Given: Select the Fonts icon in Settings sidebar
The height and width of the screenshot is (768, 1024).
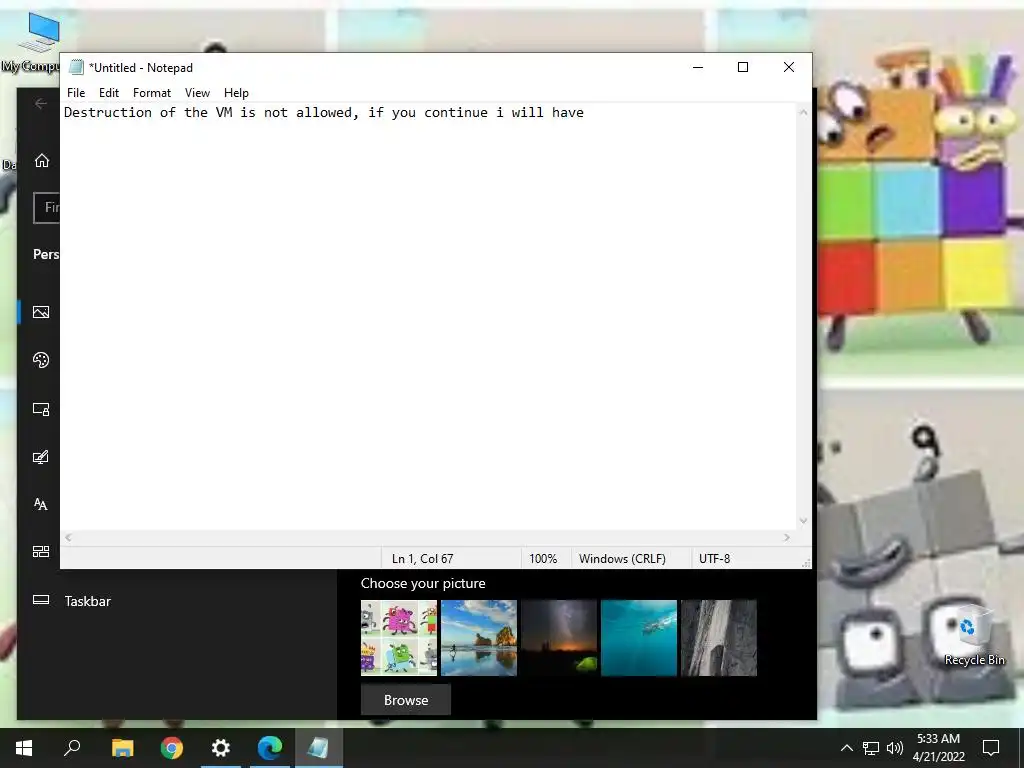Looking at the screenshot, I should click(40, 504).
